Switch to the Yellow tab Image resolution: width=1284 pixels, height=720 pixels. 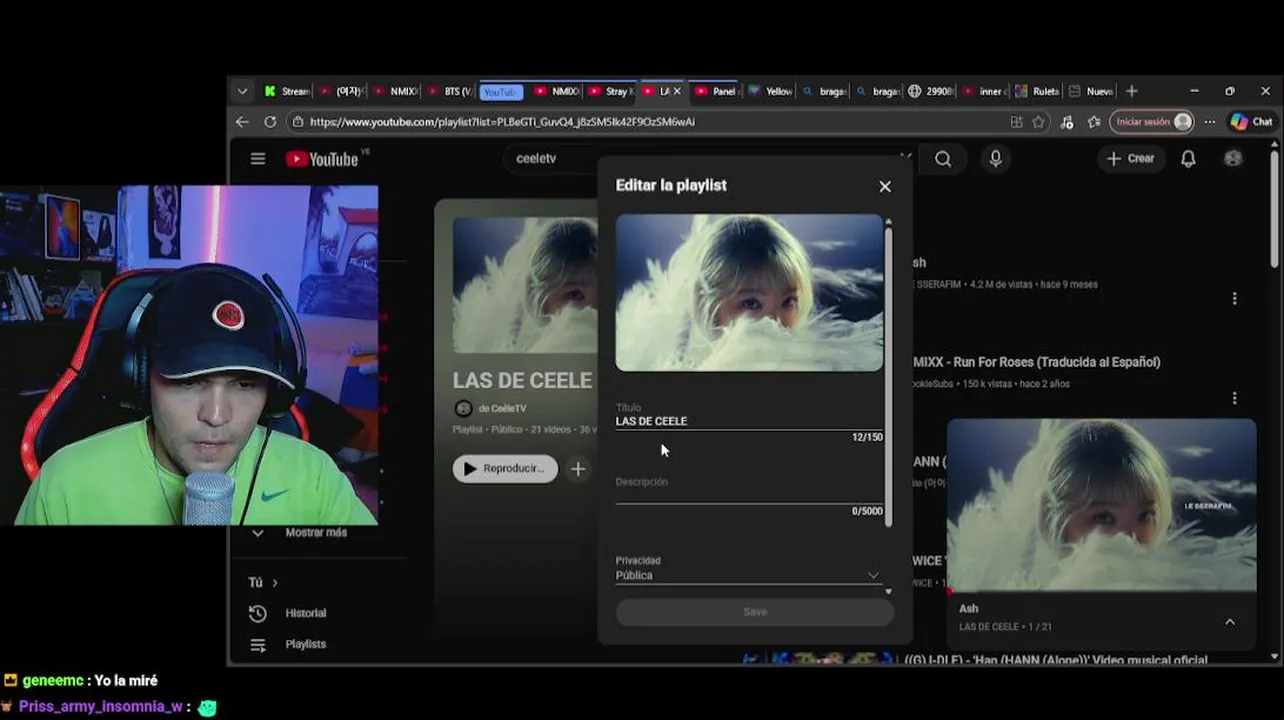(770, 91)
